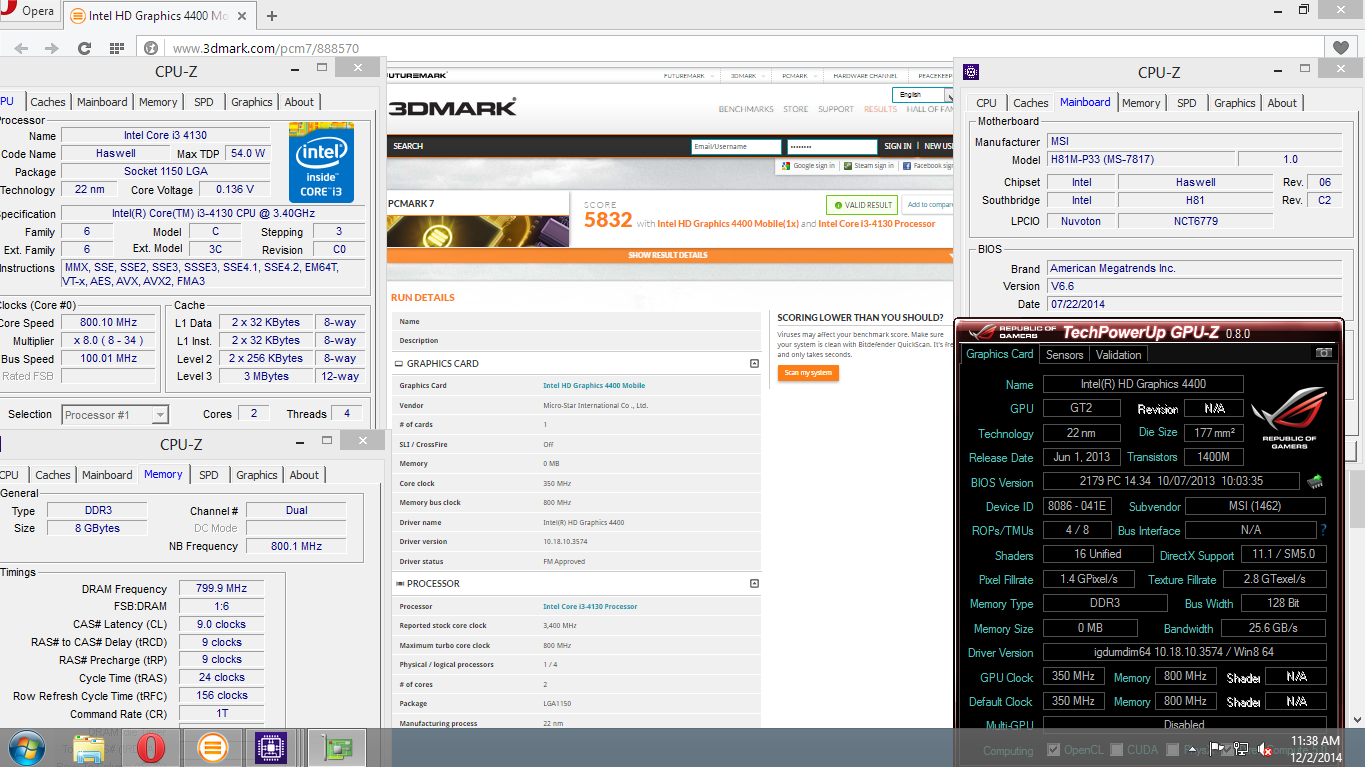Open Opera from the taskbar
Screen dimensions: 1365x767
[151, 748]
